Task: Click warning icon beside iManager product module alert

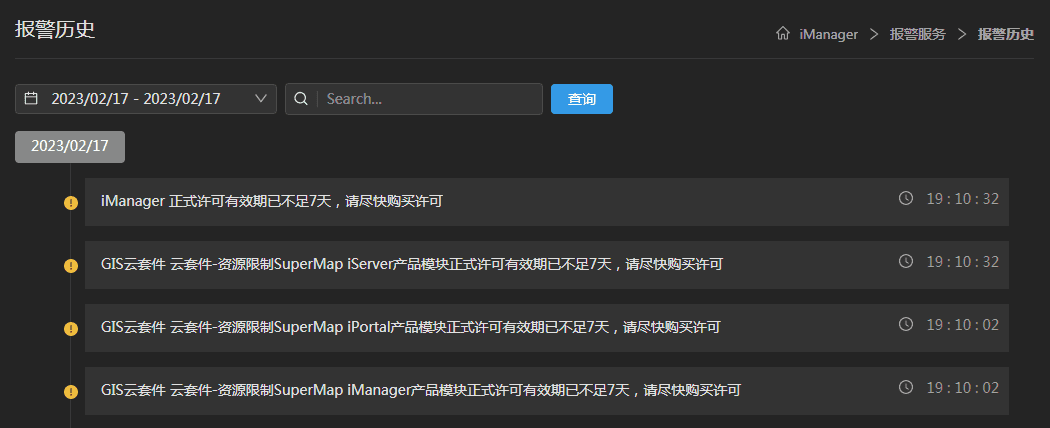Action: click(x=70, y=392)
